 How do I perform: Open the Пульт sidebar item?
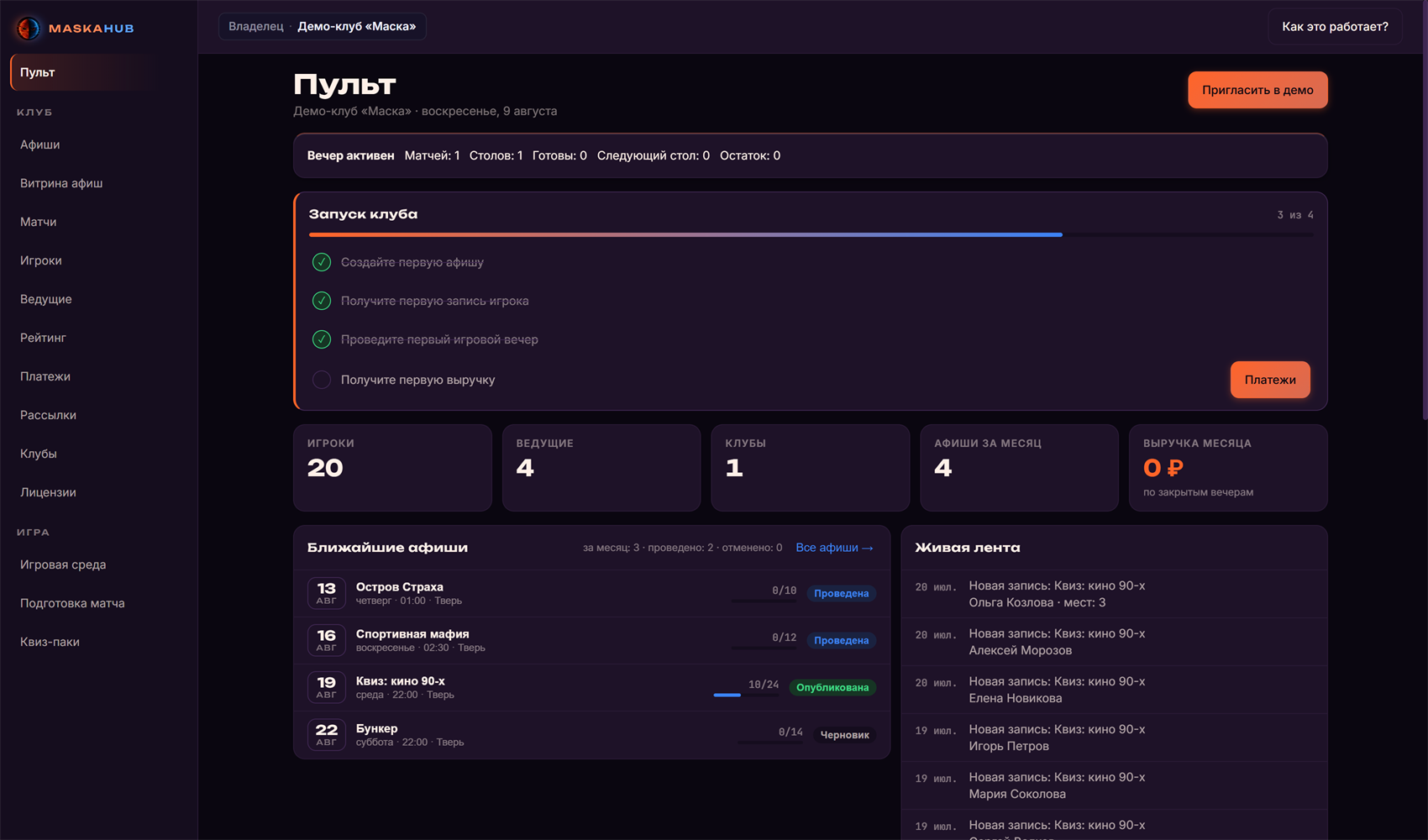(x=98, y=72)
